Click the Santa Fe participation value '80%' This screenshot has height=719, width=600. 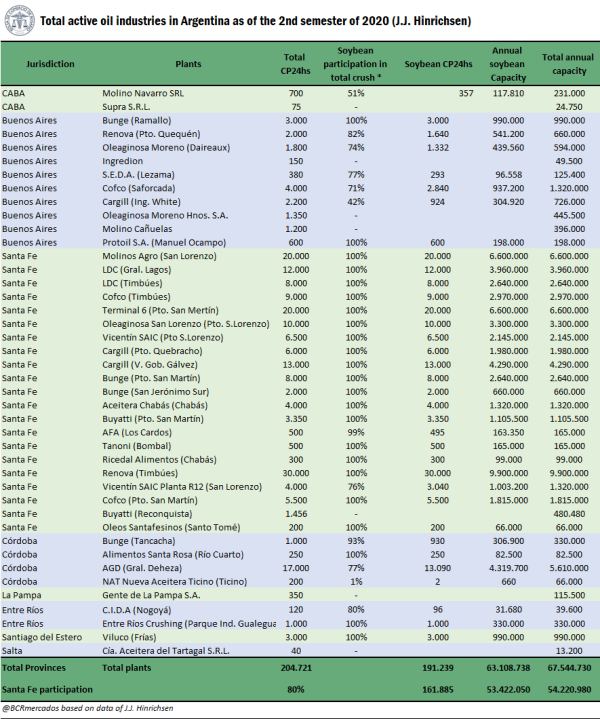(x=296, y=689)
